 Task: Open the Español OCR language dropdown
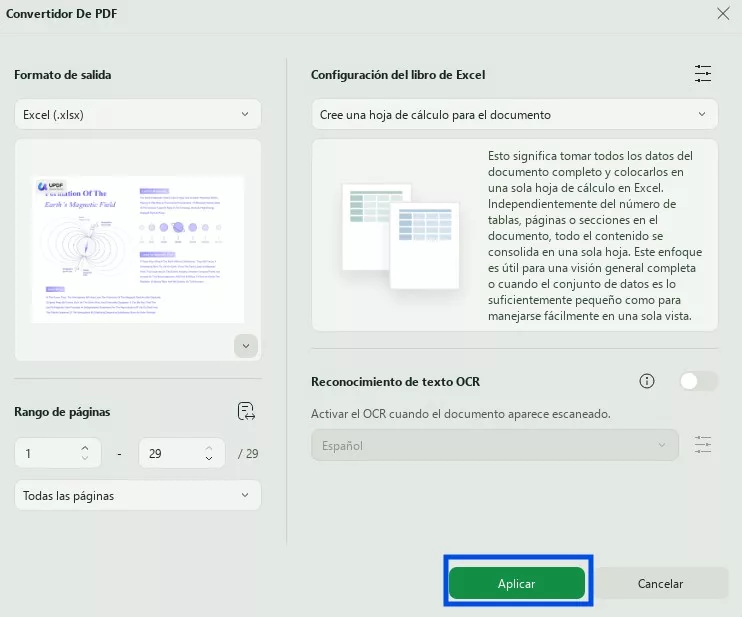[495, 445]
